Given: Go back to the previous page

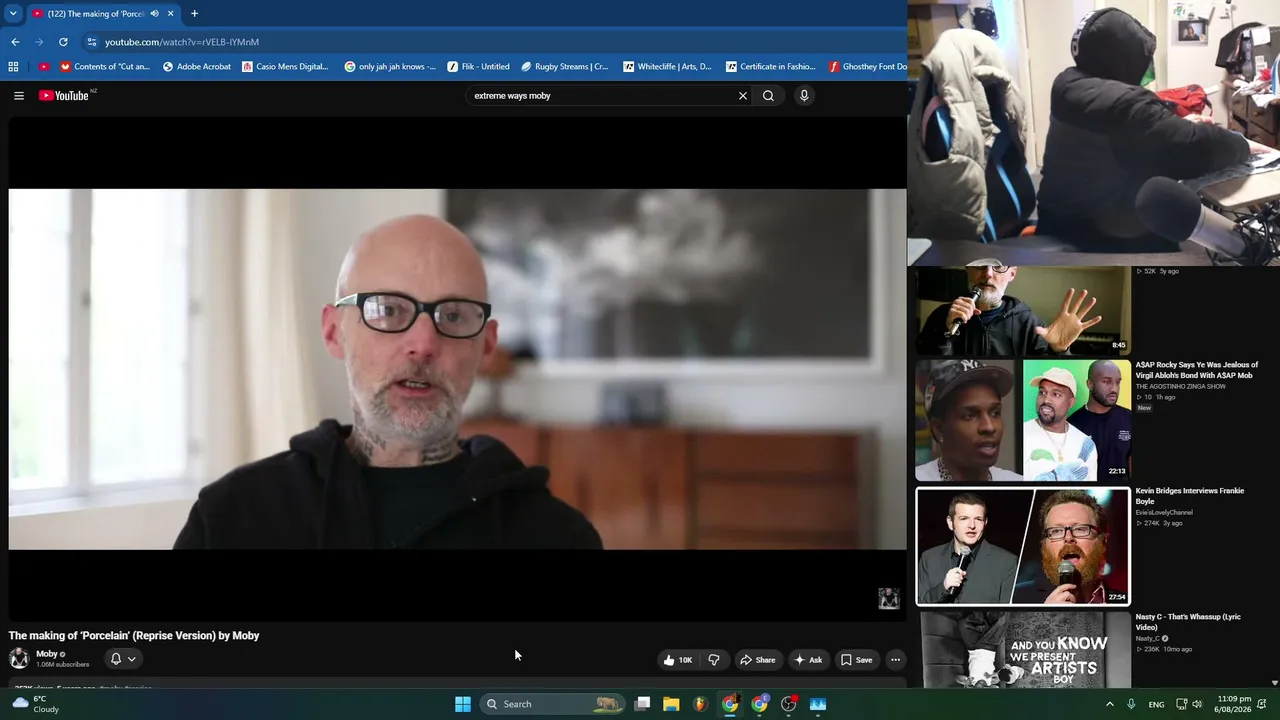Looking at the screenshot, I should (15, 42).
